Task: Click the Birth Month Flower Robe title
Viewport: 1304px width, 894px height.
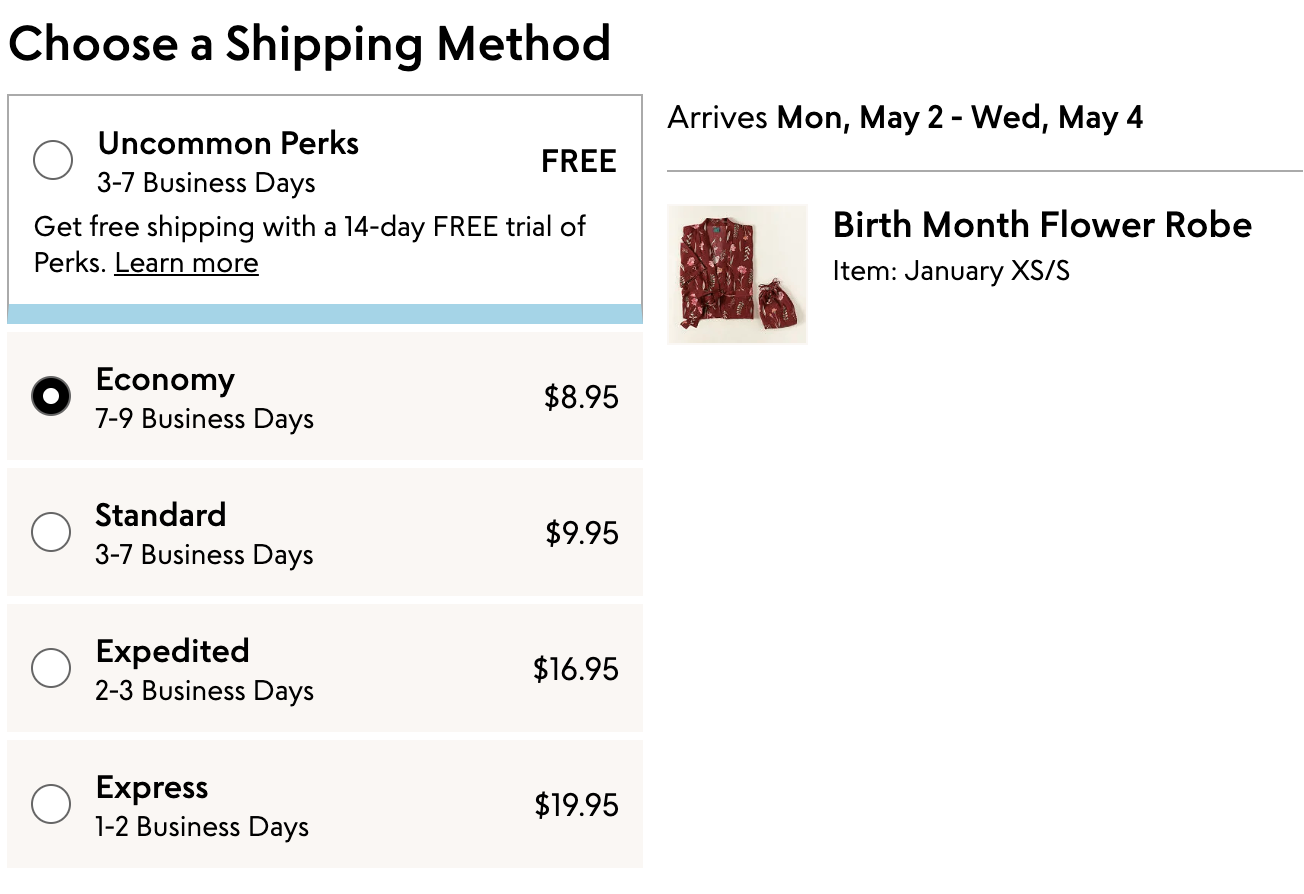Action: 1042,225
